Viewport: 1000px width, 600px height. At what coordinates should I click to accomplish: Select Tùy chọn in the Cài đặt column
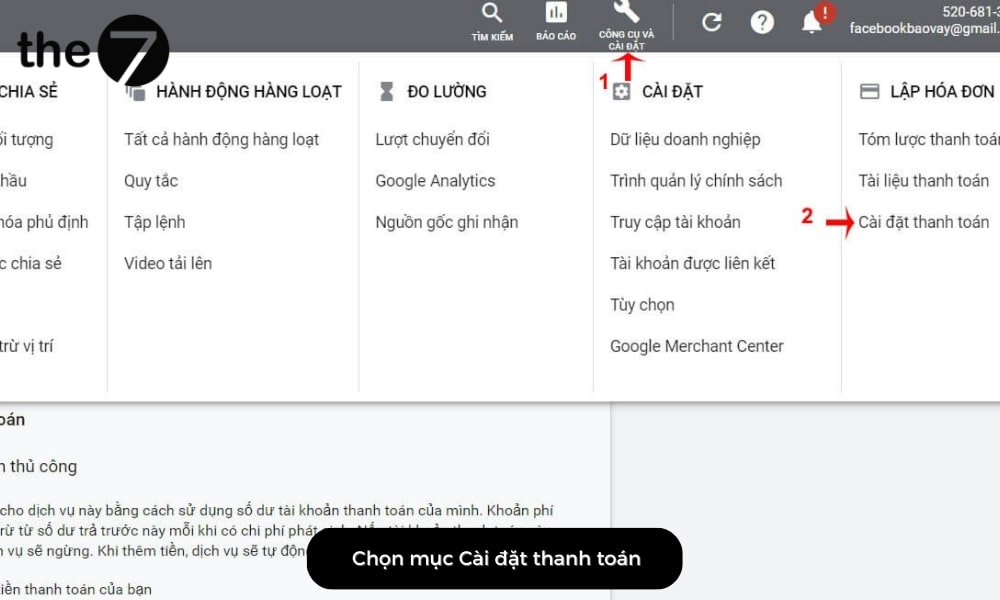(x=642, y=305)
